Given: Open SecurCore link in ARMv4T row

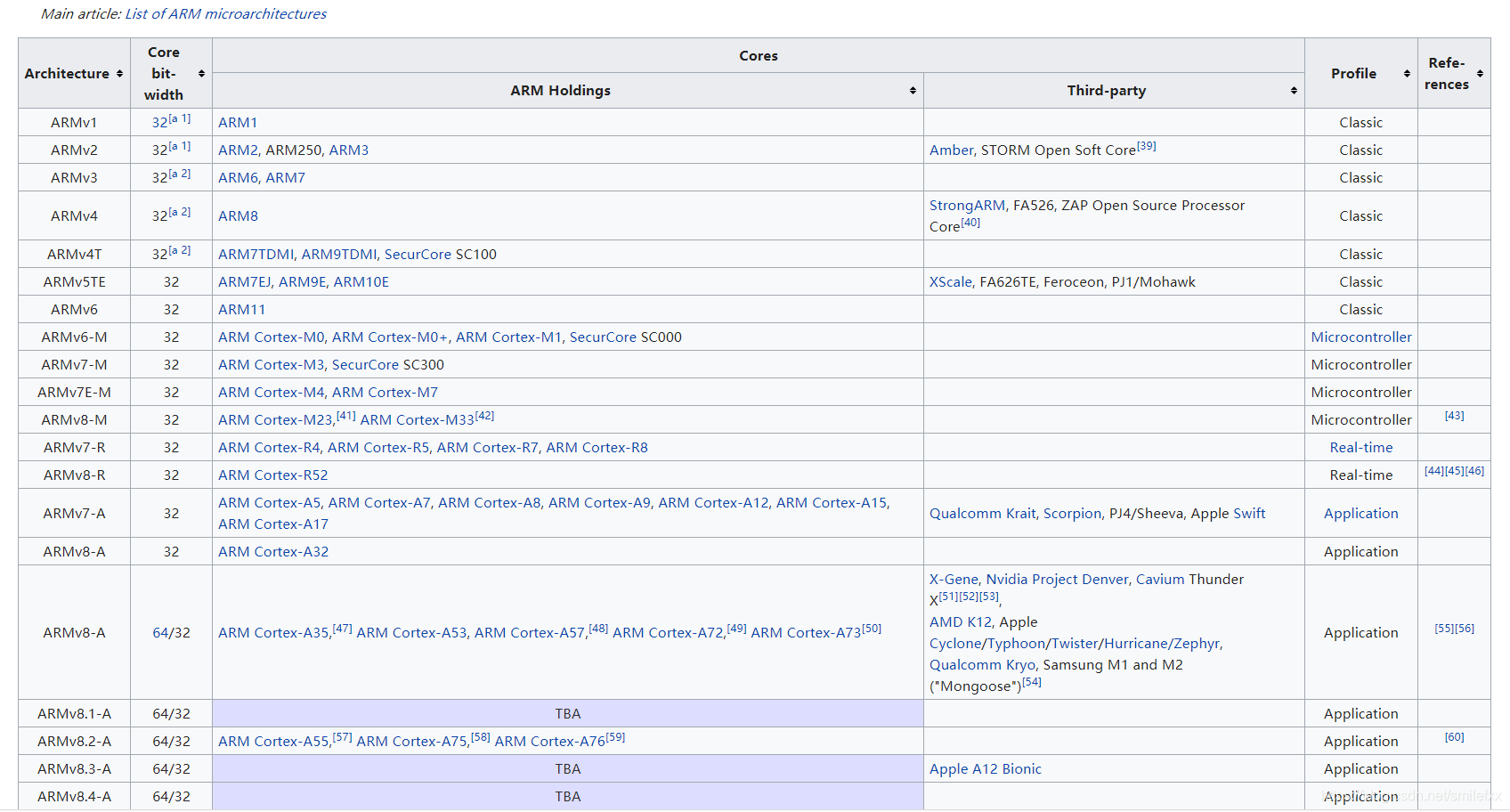Looking at the screenshot, I should (418, 255).
